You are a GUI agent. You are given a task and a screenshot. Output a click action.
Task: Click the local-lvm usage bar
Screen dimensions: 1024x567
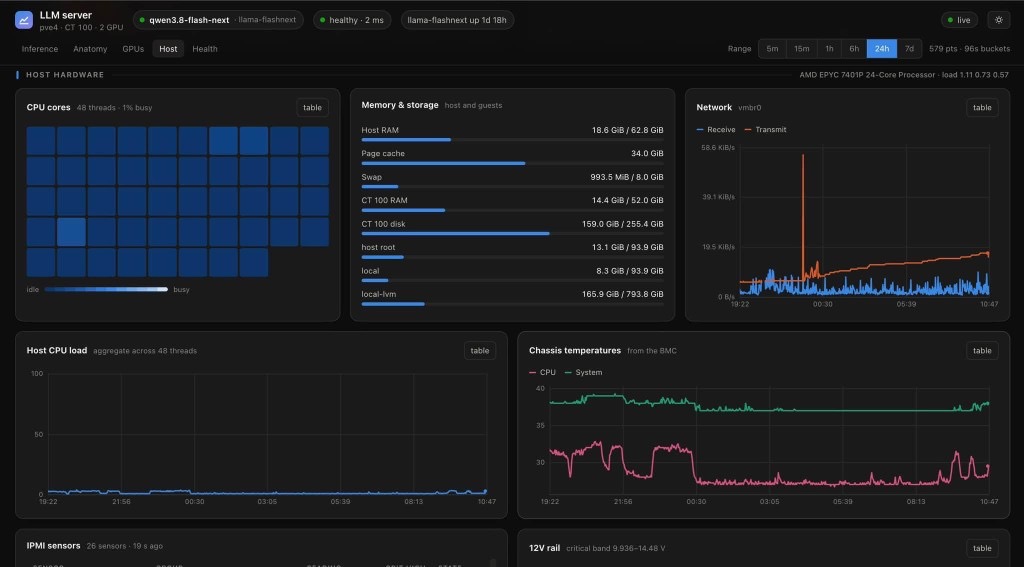tap(512, 304)
